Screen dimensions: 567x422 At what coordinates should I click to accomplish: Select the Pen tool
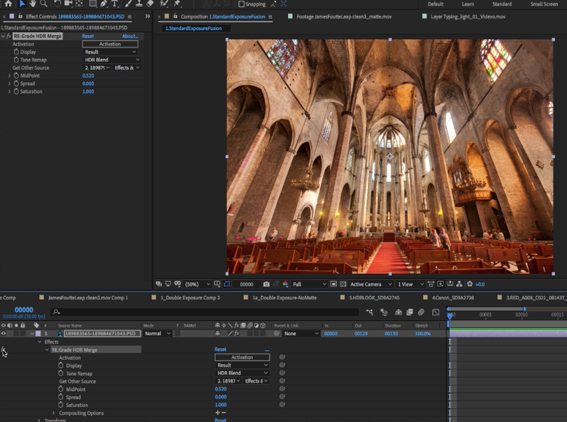(104, 4)
